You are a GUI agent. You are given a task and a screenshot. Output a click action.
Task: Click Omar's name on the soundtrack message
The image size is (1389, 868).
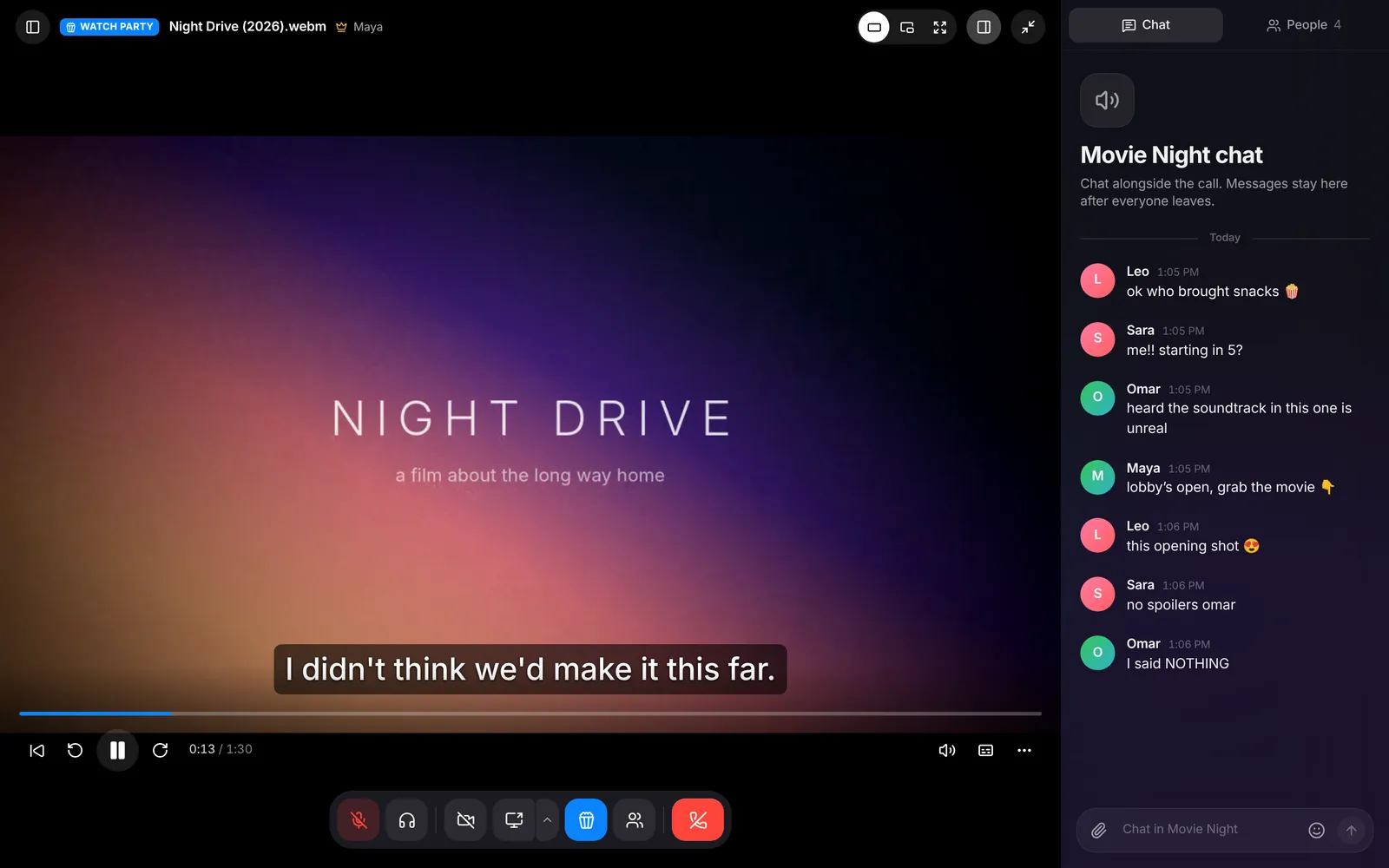tap(1143, 389)
